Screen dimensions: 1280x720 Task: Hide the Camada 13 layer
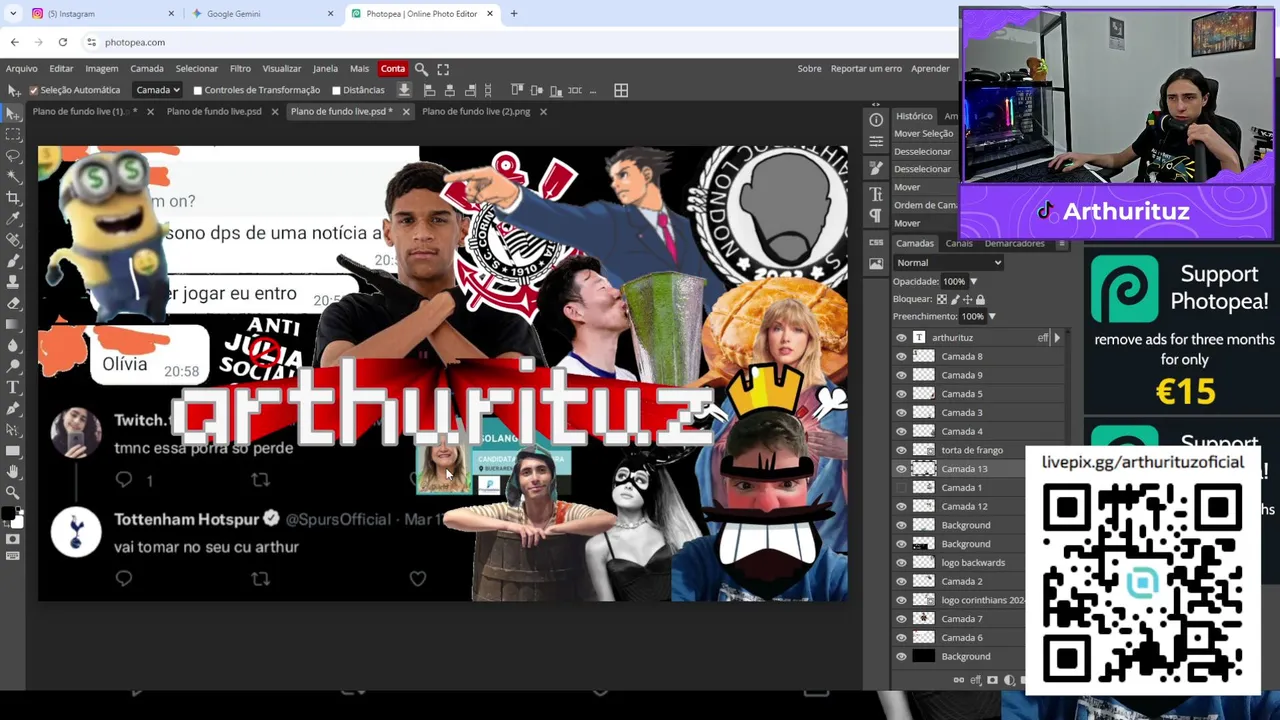click(901, 469)
